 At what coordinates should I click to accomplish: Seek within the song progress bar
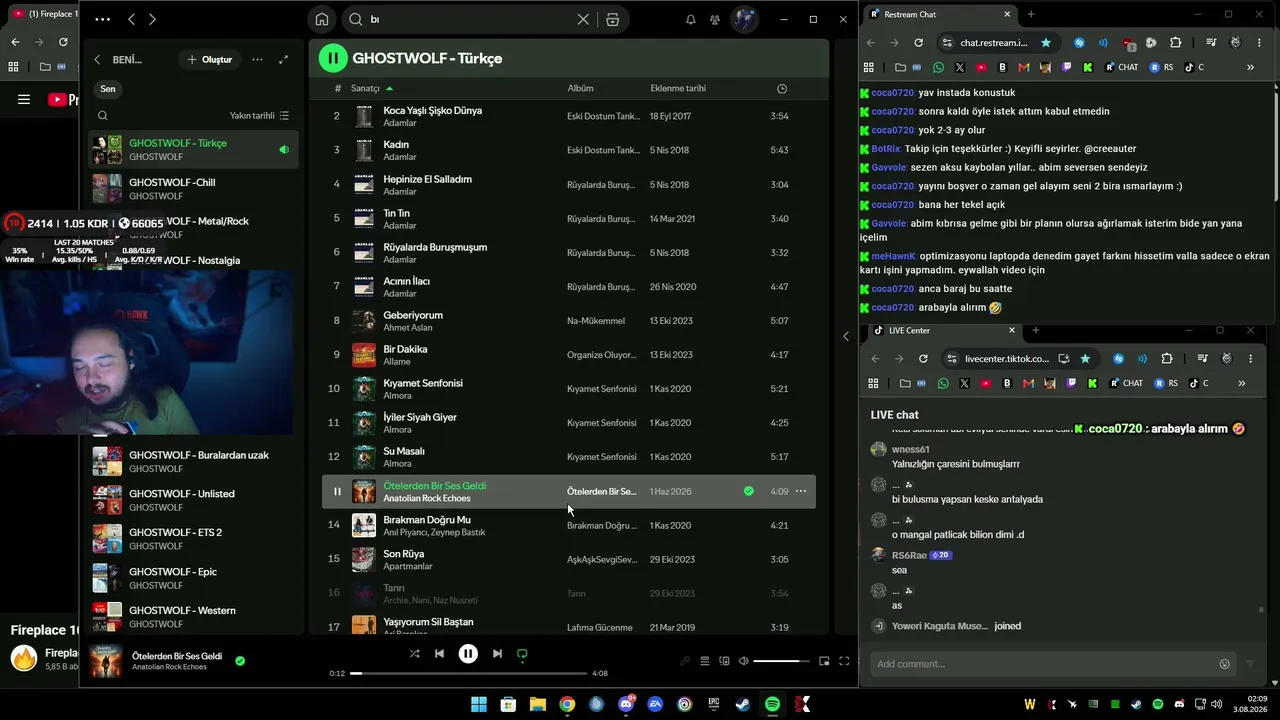(468, 673)
